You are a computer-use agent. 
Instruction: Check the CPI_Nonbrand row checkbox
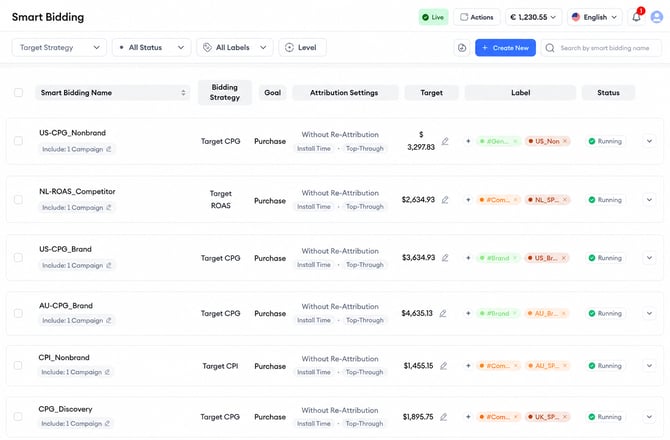18,365
